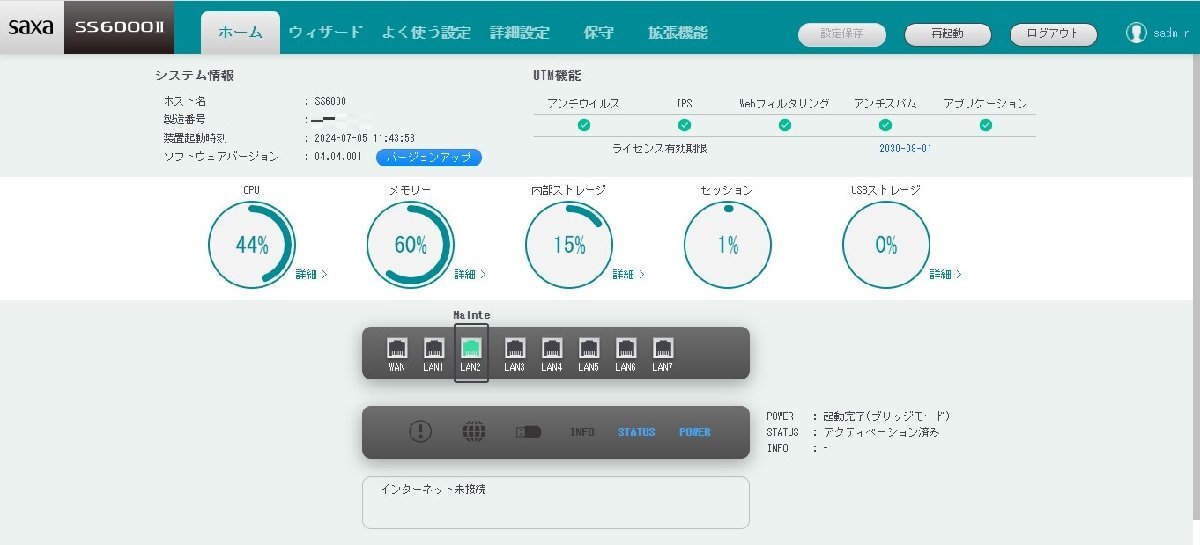Click the STATUS indicator label
Screen dimensions: 1200x545
pos(636,433)
